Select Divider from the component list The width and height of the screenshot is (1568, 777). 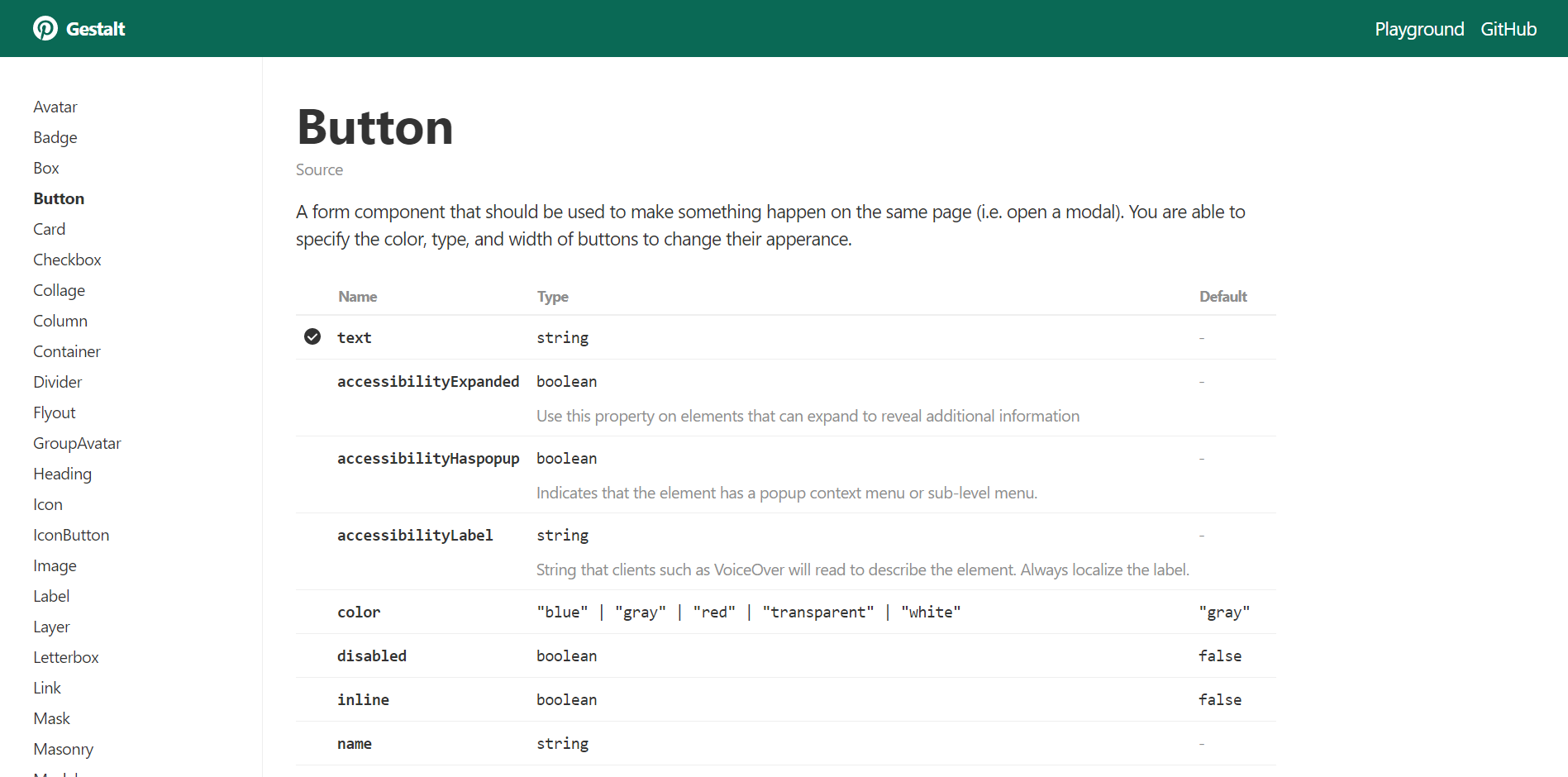57,382
